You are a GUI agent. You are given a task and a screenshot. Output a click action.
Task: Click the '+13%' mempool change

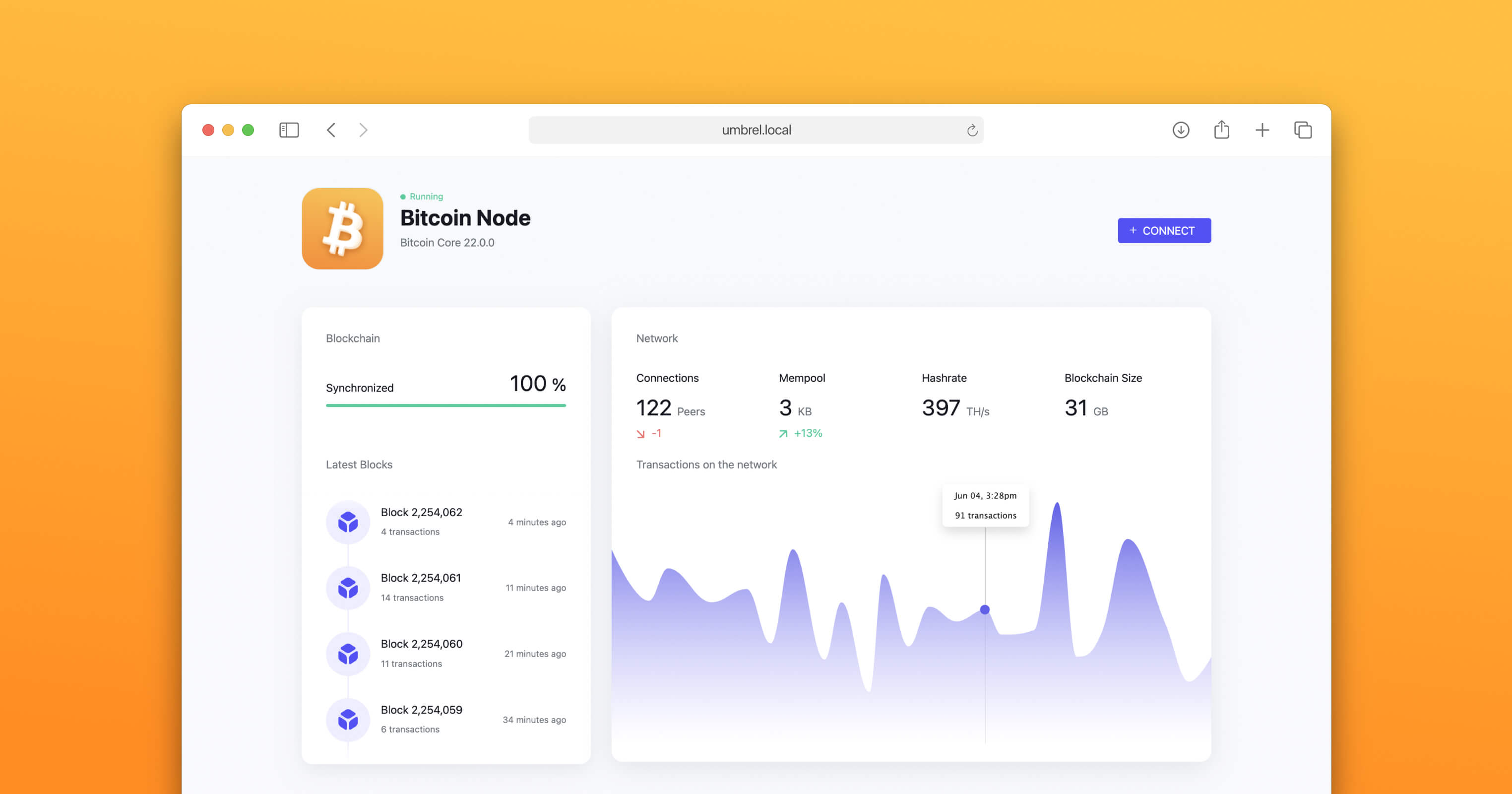[x=808, y=433]
